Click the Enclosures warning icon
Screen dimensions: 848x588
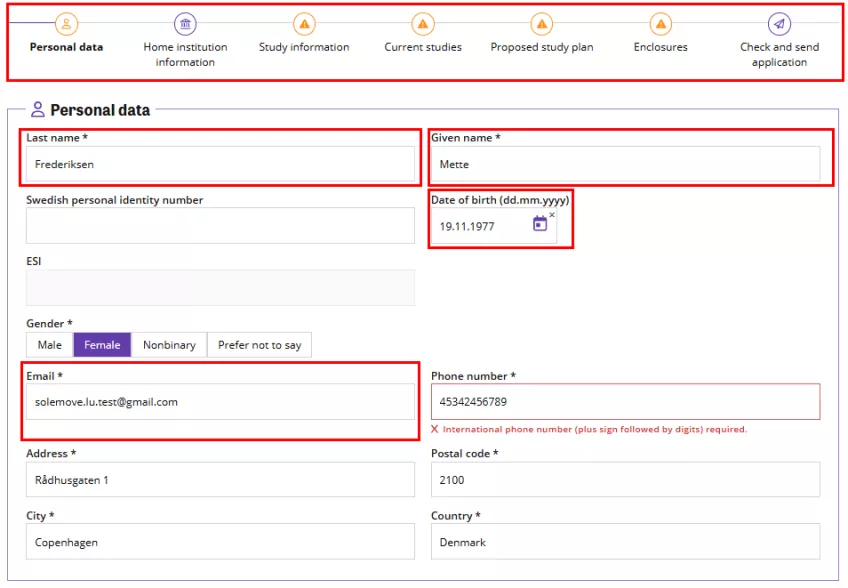(x=660, y=24)
